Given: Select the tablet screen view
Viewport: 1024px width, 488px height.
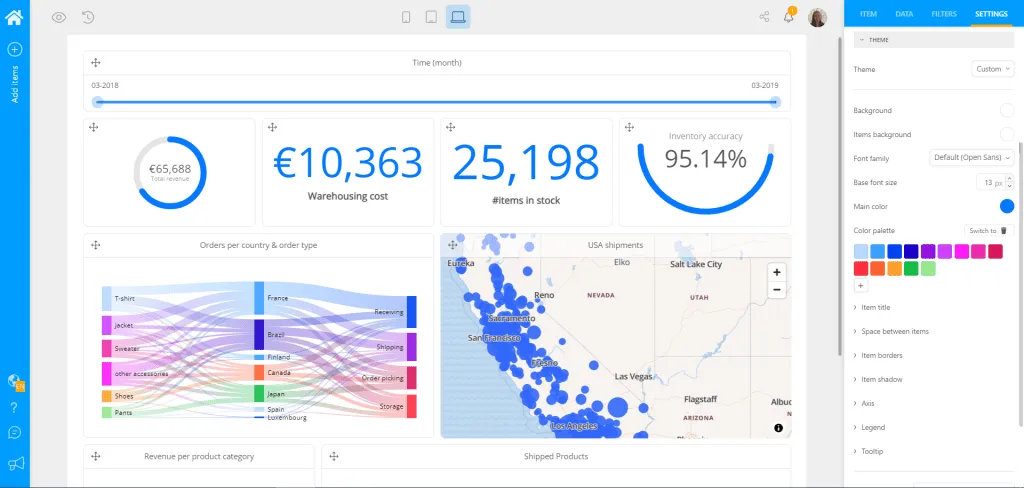Looking at the screenshot, I should click(431, 17).
